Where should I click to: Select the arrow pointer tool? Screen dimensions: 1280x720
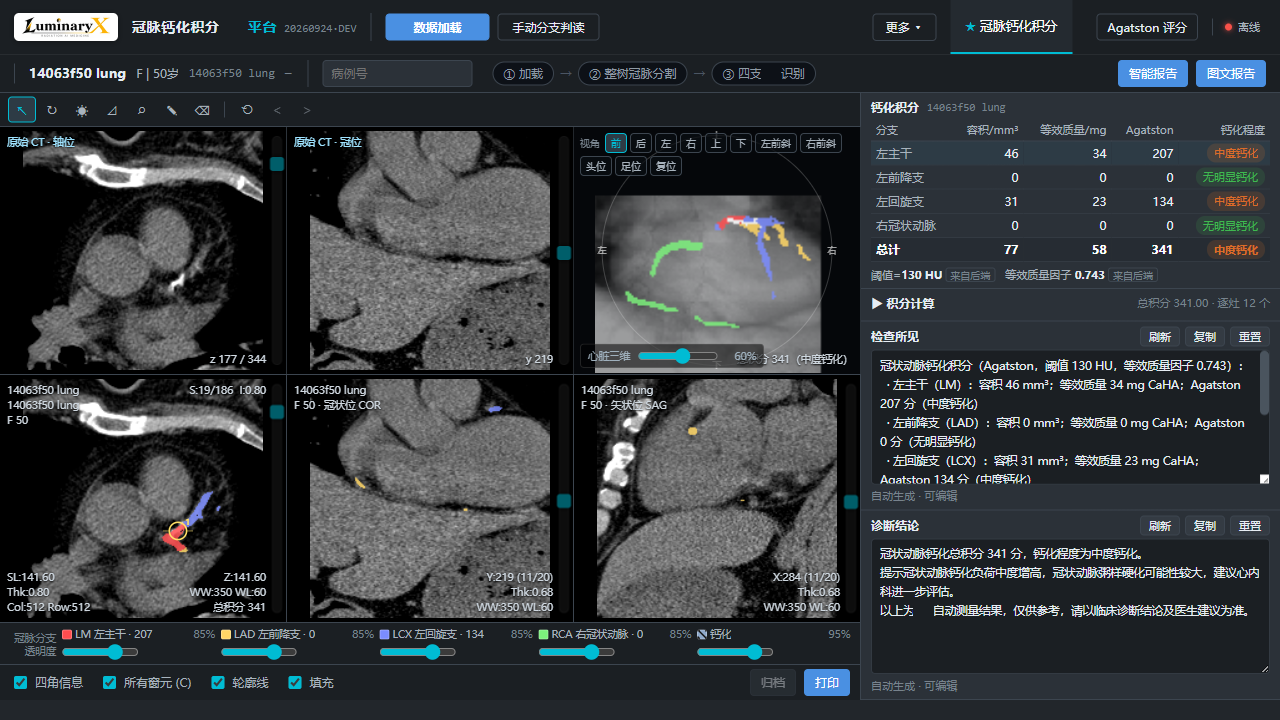(x=22, y=110)
